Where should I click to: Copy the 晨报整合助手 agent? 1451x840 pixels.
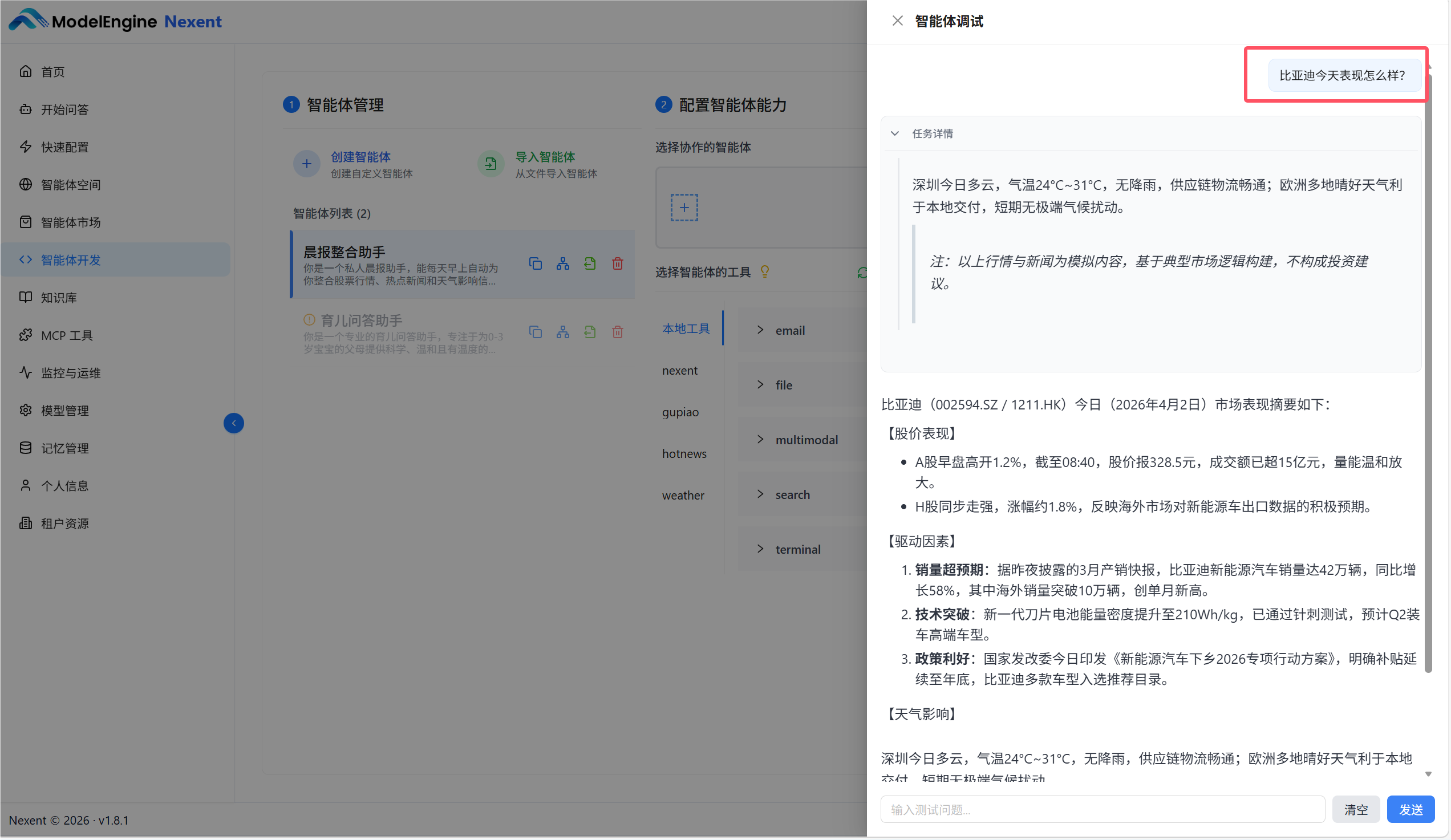click(536, 263)
